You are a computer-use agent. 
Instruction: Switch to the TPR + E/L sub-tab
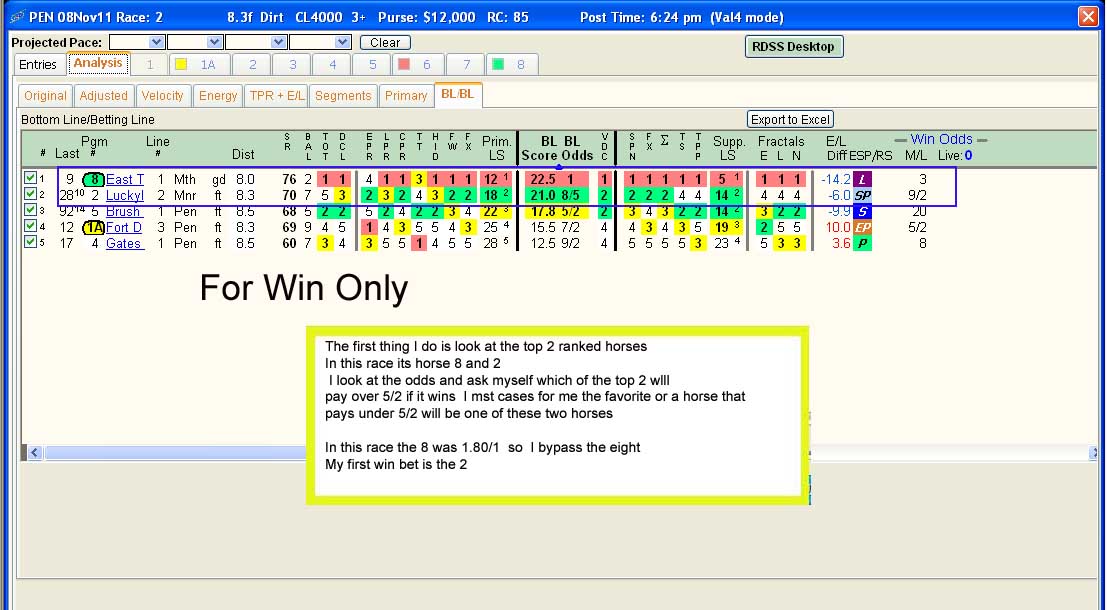(x=277, y=95)
